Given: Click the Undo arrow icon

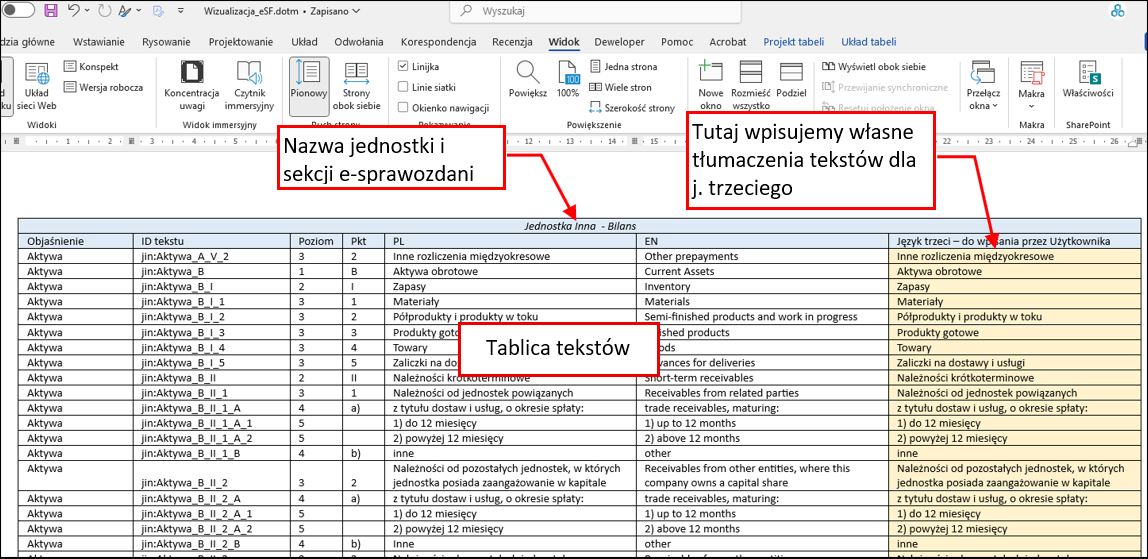Looking at the screenshot, I should (x=73, y=11).
